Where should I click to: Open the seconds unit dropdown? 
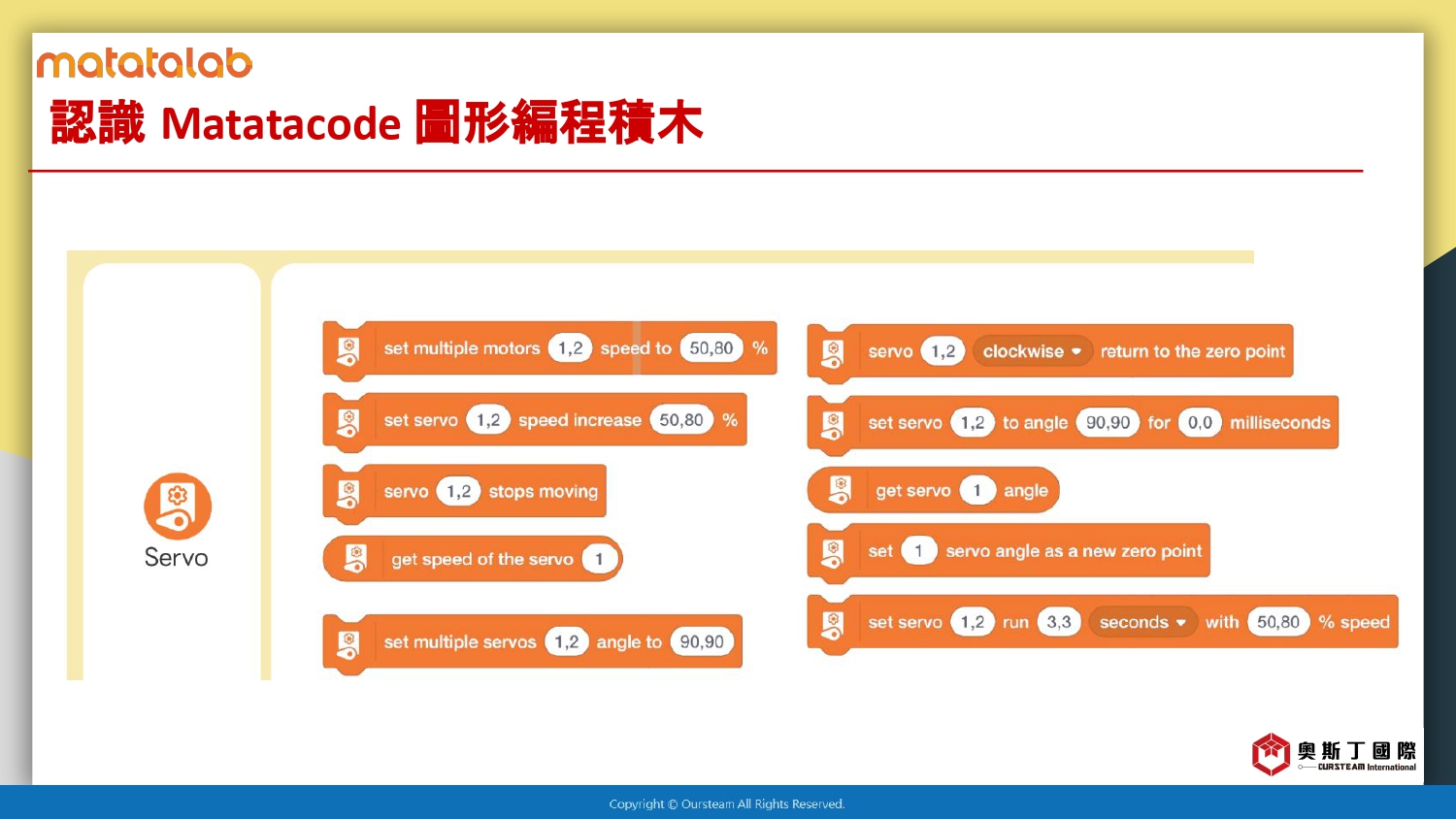point(1142,622)
